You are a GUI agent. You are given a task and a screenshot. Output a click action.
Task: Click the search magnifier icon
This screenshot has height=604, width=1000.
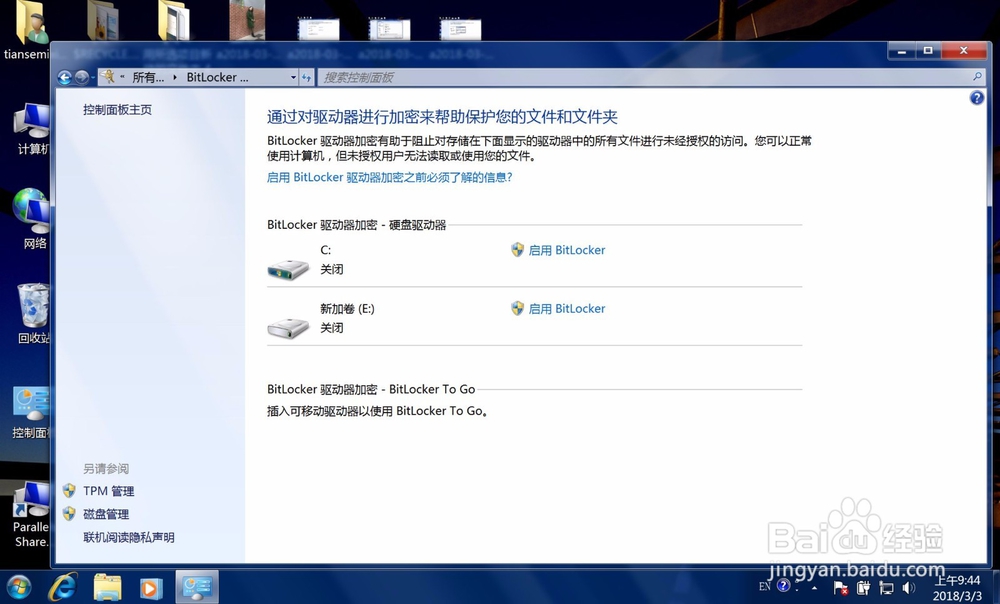(x=977, y=77)
